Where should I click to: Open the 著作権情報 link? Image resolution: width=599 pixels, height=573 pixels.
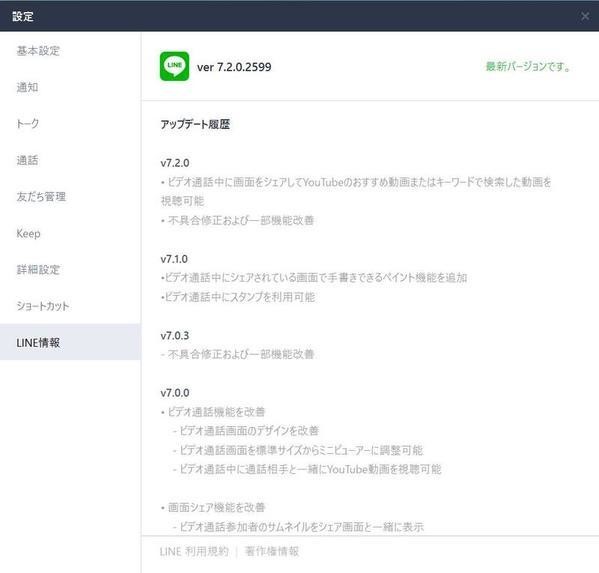pos(272,551)
